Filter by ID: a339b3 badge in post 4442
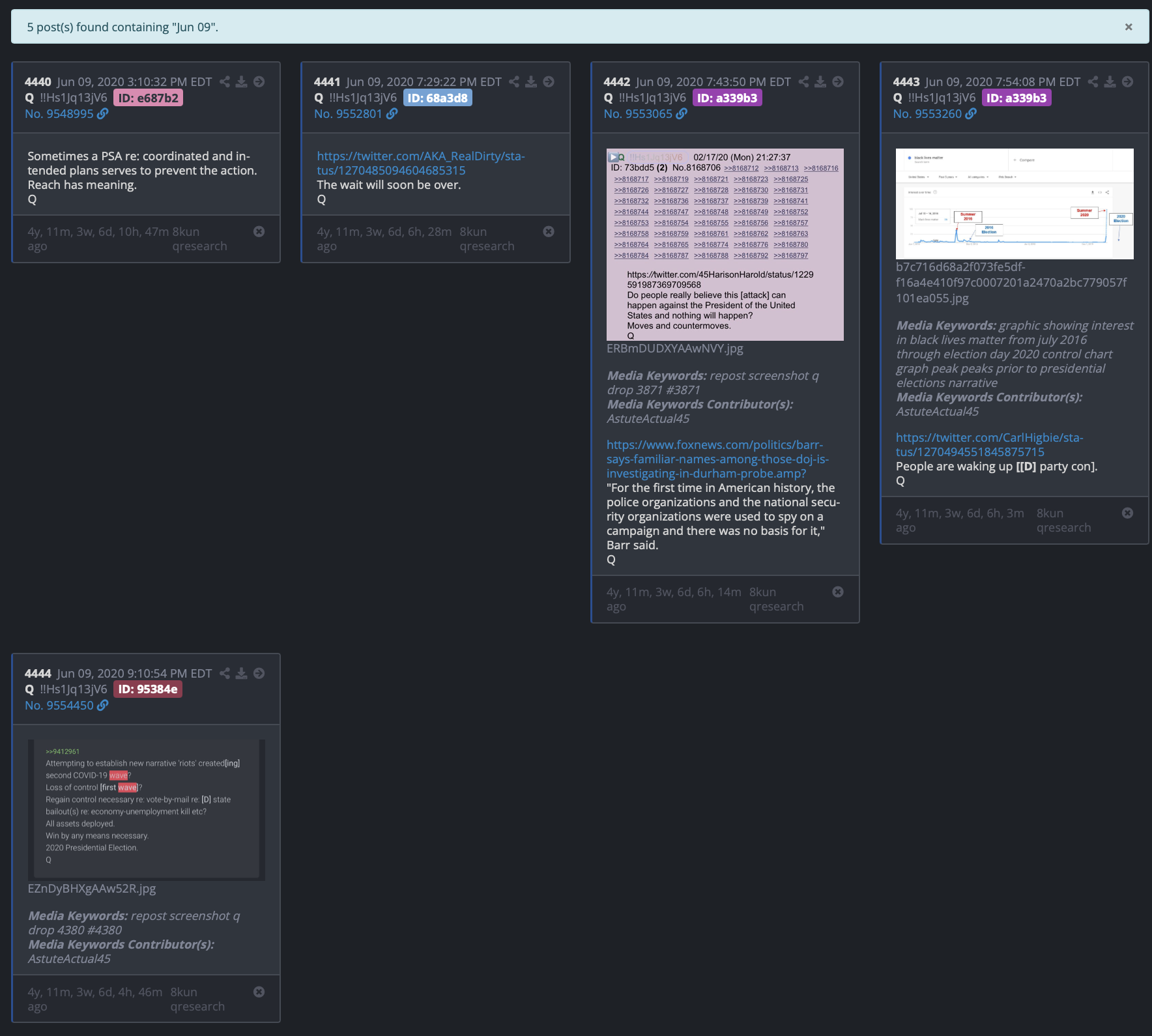The height and width of the screenshot is (1036, 1152). coord(727,98)
